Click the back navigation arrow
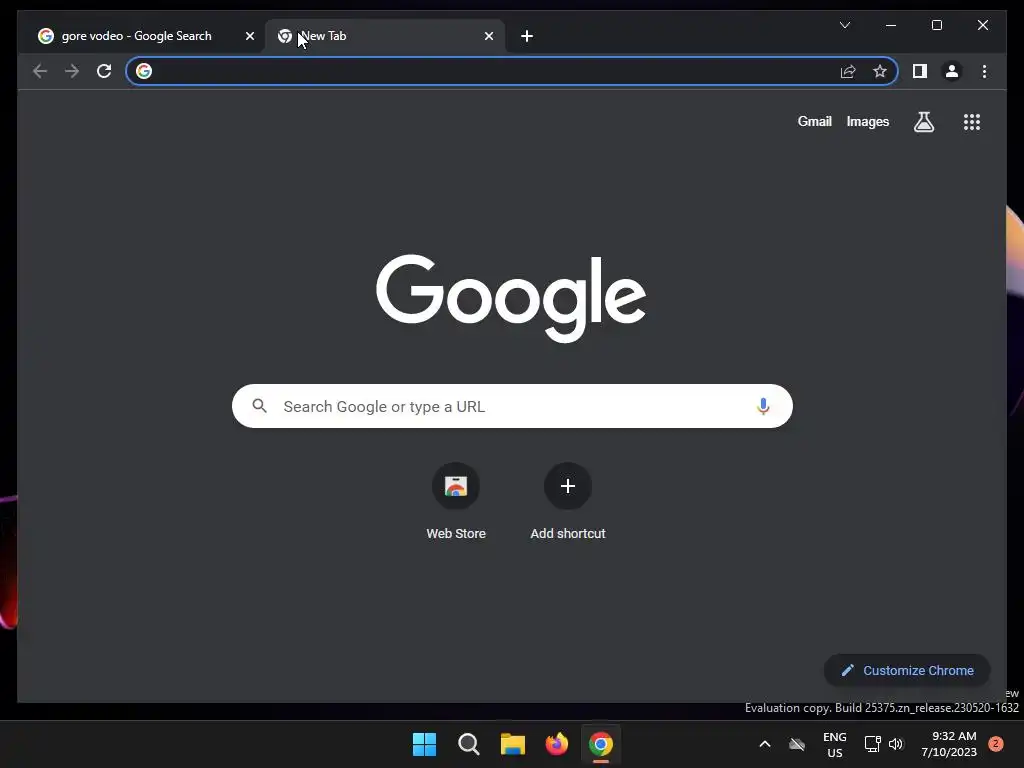 click(40, 71)
